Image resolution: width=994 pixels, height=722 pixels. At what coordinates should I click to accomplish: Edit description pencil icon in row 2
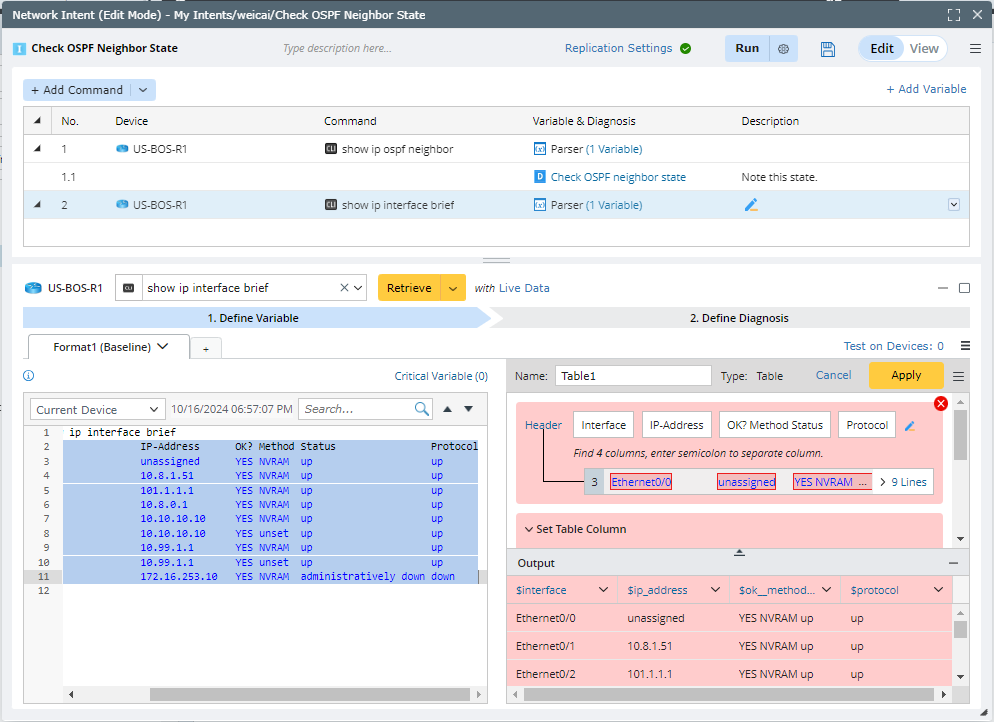point(751,205)
